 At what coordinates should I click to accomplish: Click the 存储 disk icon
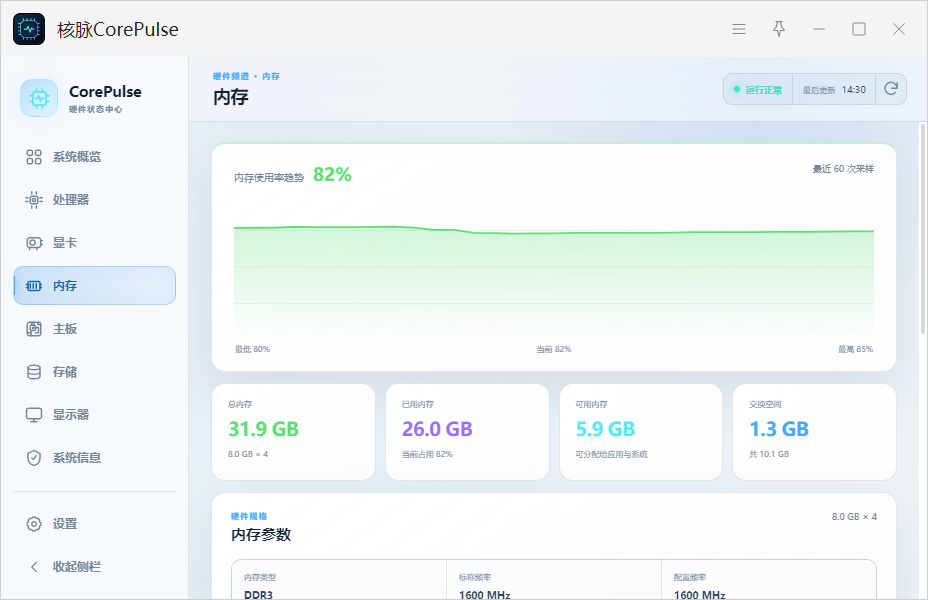tap(34, 372)
